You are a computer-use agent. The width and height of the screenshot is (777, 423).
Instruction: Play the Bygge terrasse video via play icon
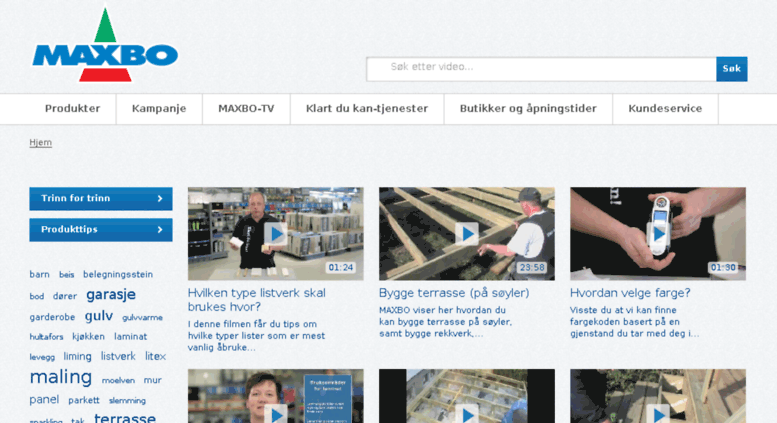pos(467,233)
